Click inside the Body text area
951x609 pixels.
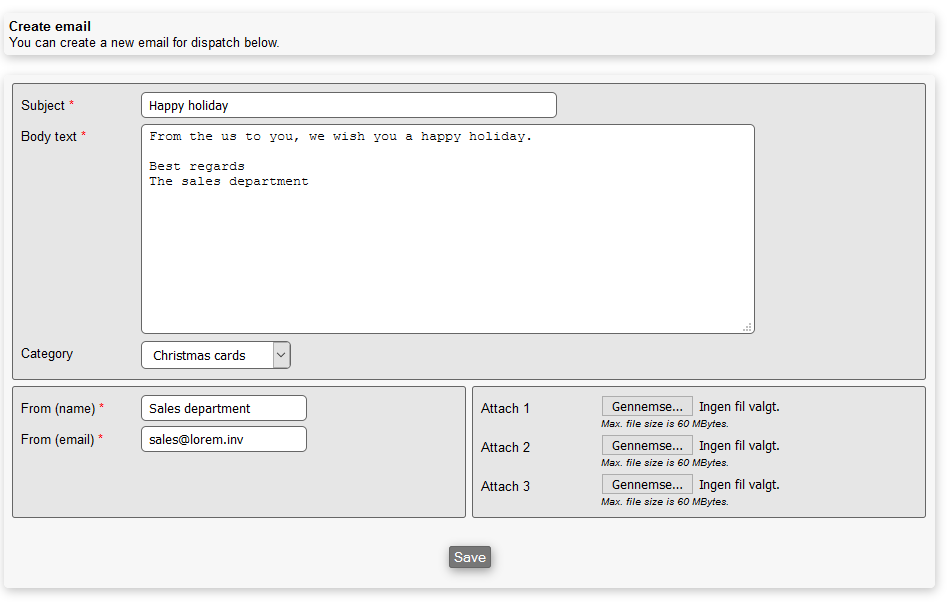(x=447, y=240)
